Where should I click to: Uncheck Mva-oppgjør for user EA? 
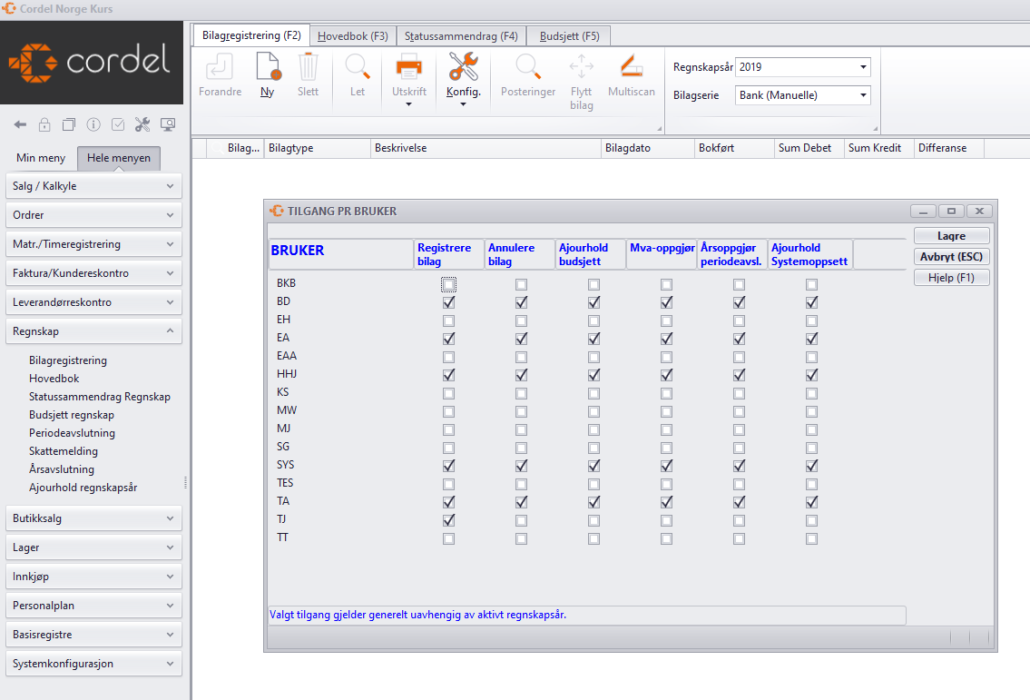(x=666, y=339)
